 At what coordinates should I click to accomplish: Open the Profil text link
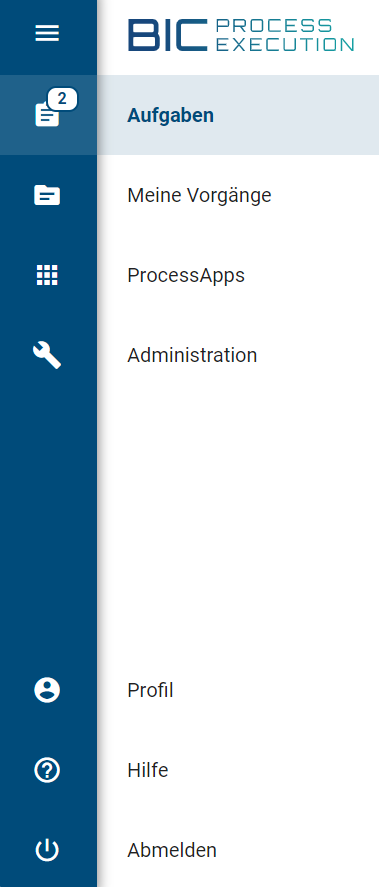(x=150, y=690)
